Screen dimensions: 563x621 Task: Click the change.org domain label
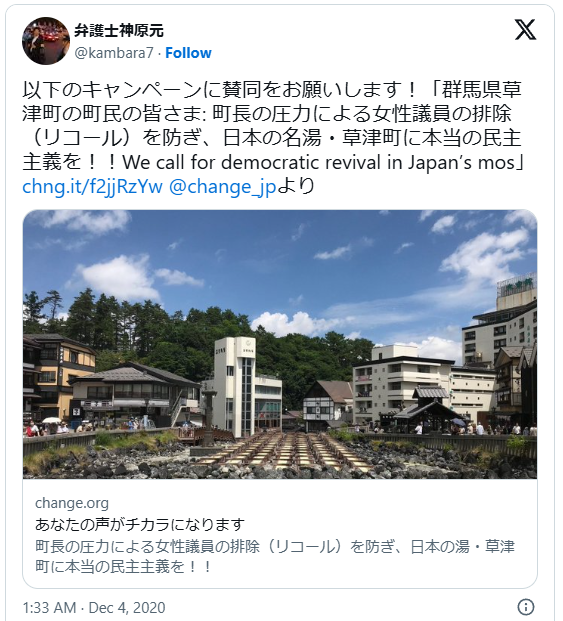coord(72,503)
